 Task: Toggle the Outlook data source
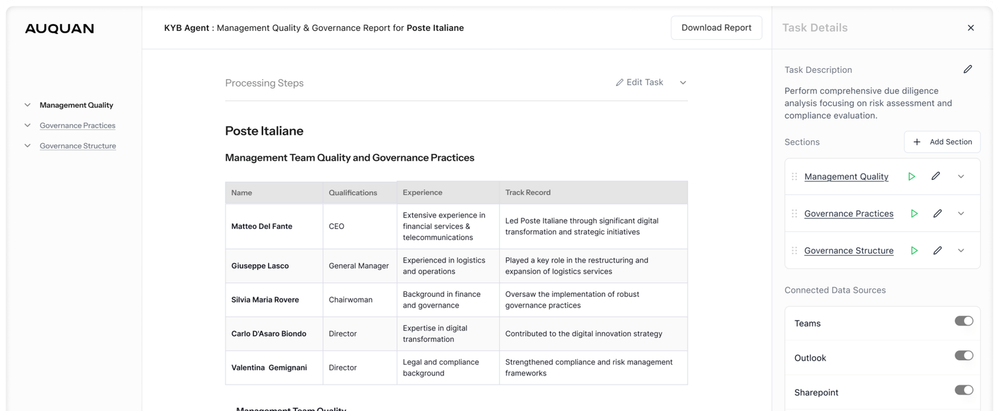964,355
